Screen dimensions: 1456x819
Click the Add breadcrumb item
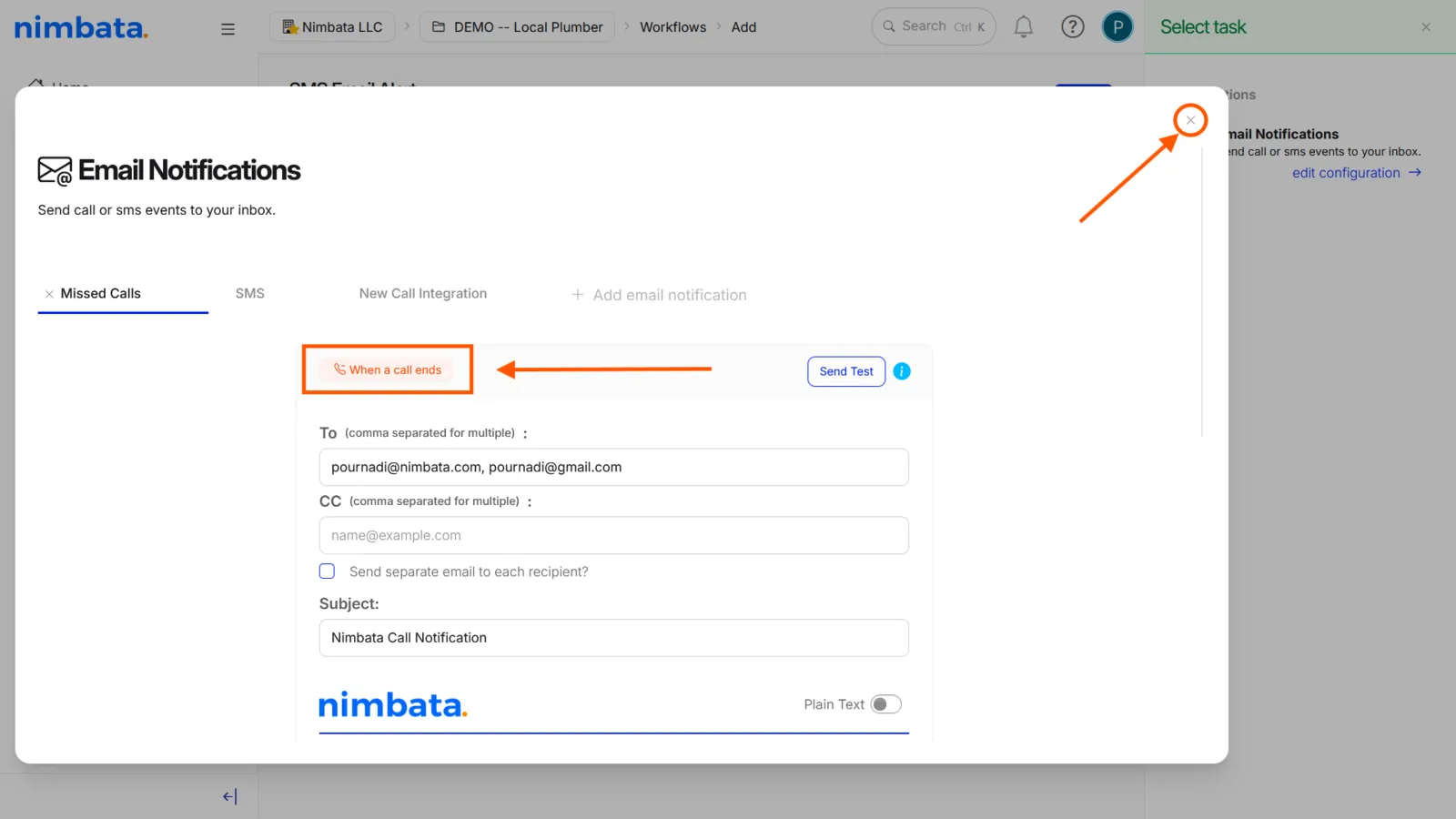click(743, 27)
